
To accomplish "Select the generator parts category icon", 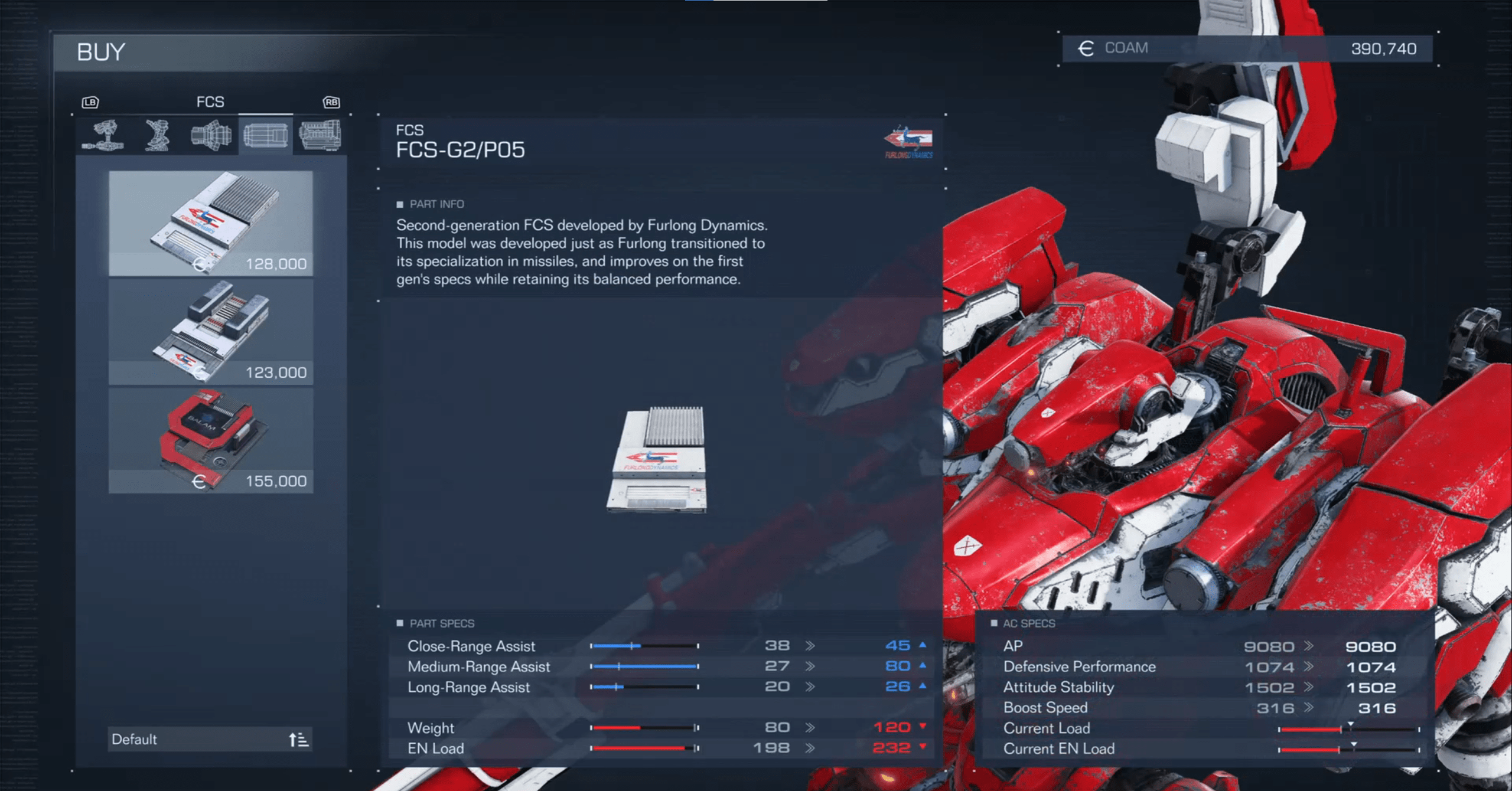I will click(320, 136).
